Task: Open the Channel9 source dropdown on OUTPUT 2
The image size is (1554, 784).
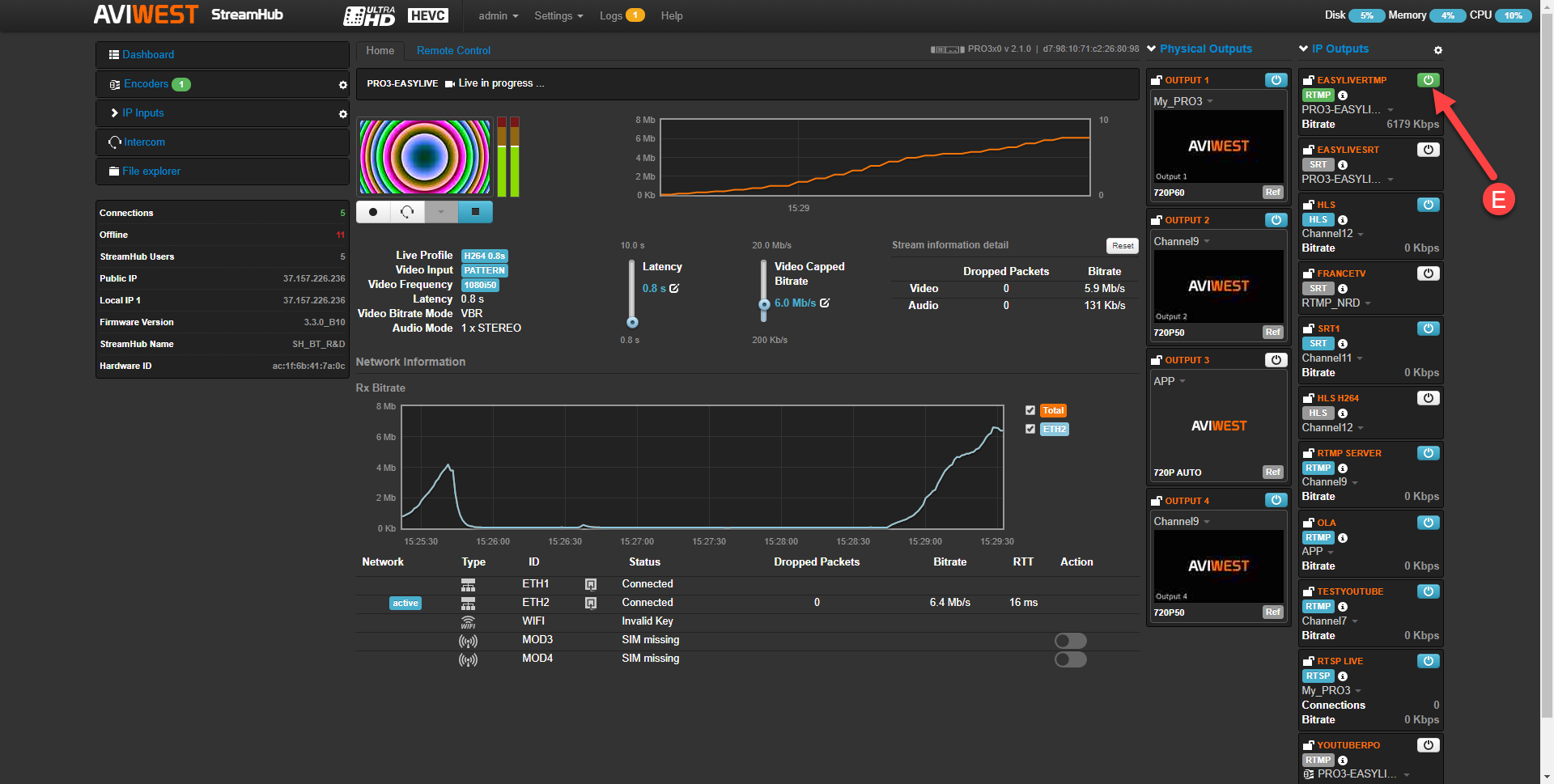Action: [x=1181, y=241]
